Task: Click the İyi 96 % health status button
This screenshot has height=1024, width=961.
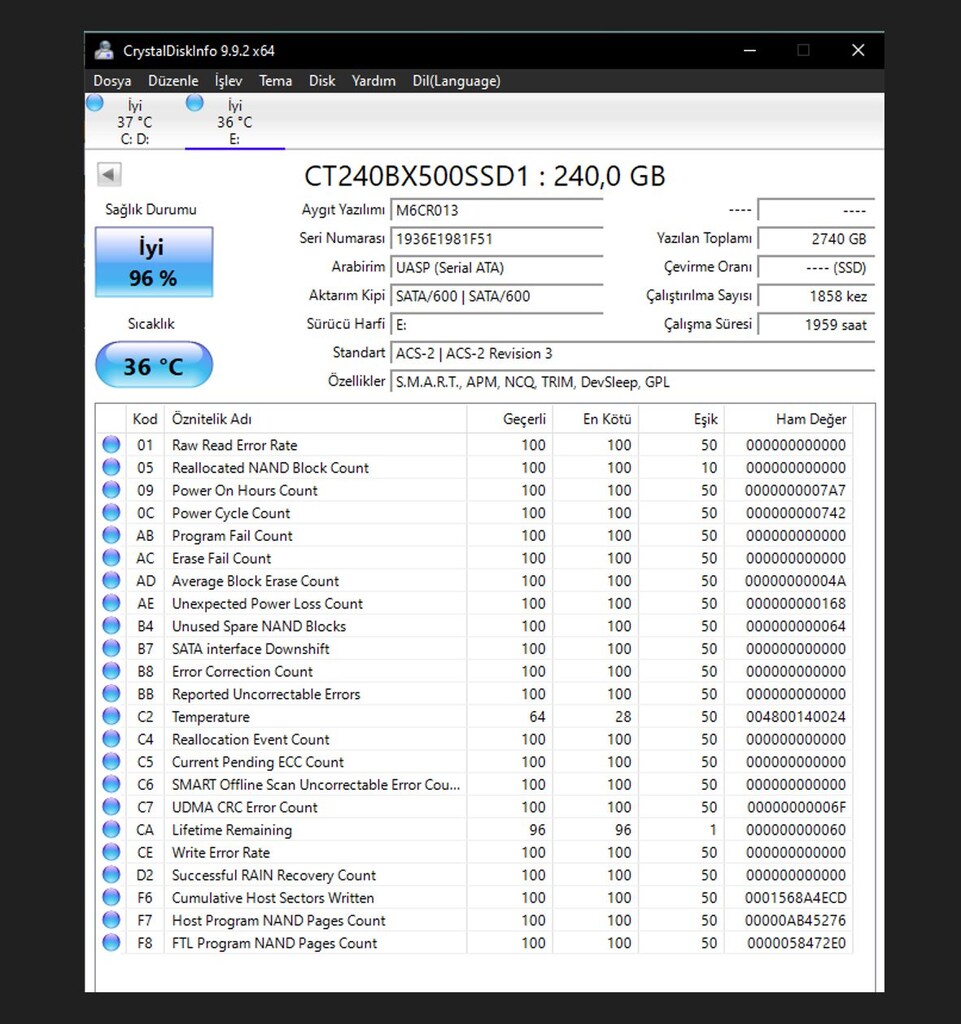Action: pos(154,262)
